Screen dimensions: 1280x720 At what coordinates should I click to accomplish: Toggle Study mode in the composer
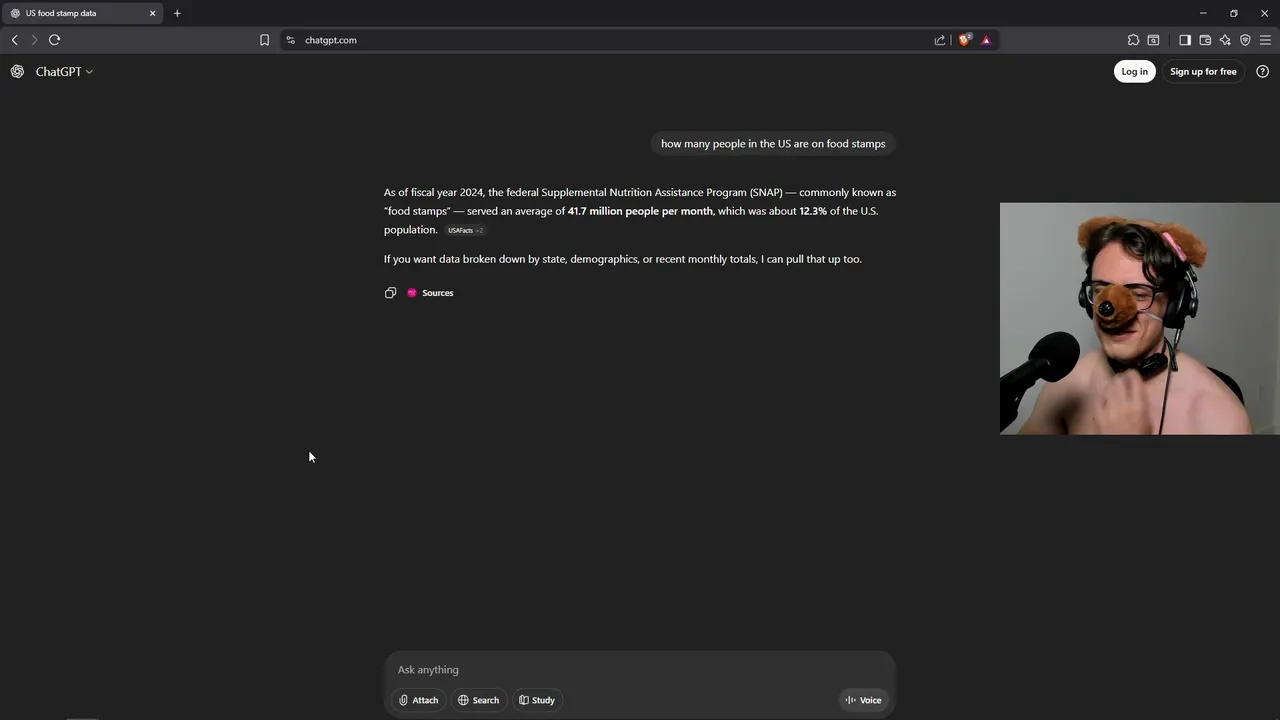pyautogui.click(x=537, y=700)
